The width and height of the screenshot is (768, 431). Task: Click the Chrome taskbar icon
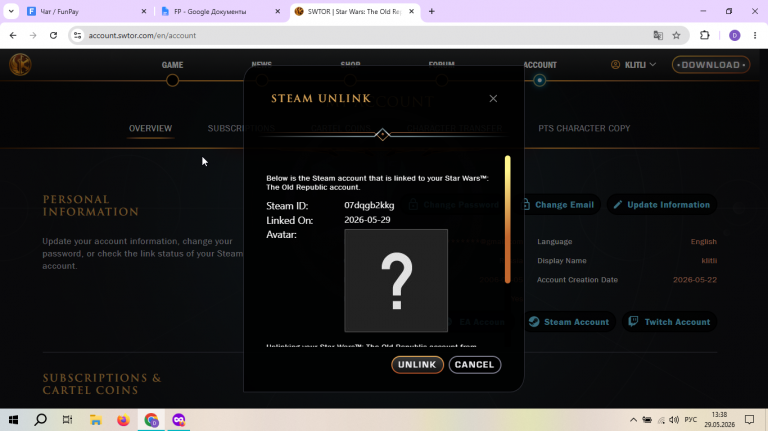pyautogui.click(x=151, y=420)
